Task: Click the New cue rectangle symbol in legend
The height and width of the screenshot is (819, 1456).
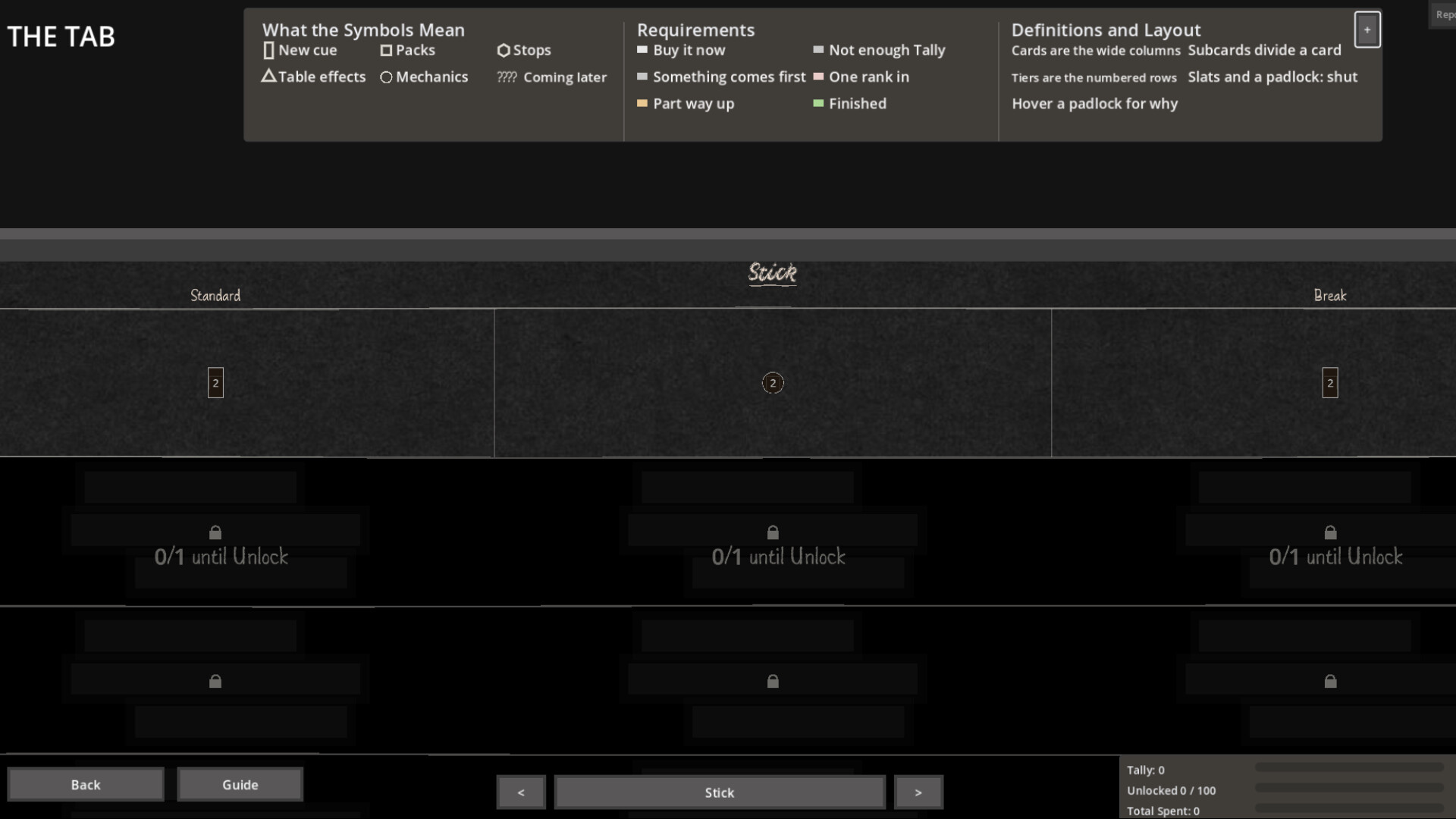Action: [268, 51]
